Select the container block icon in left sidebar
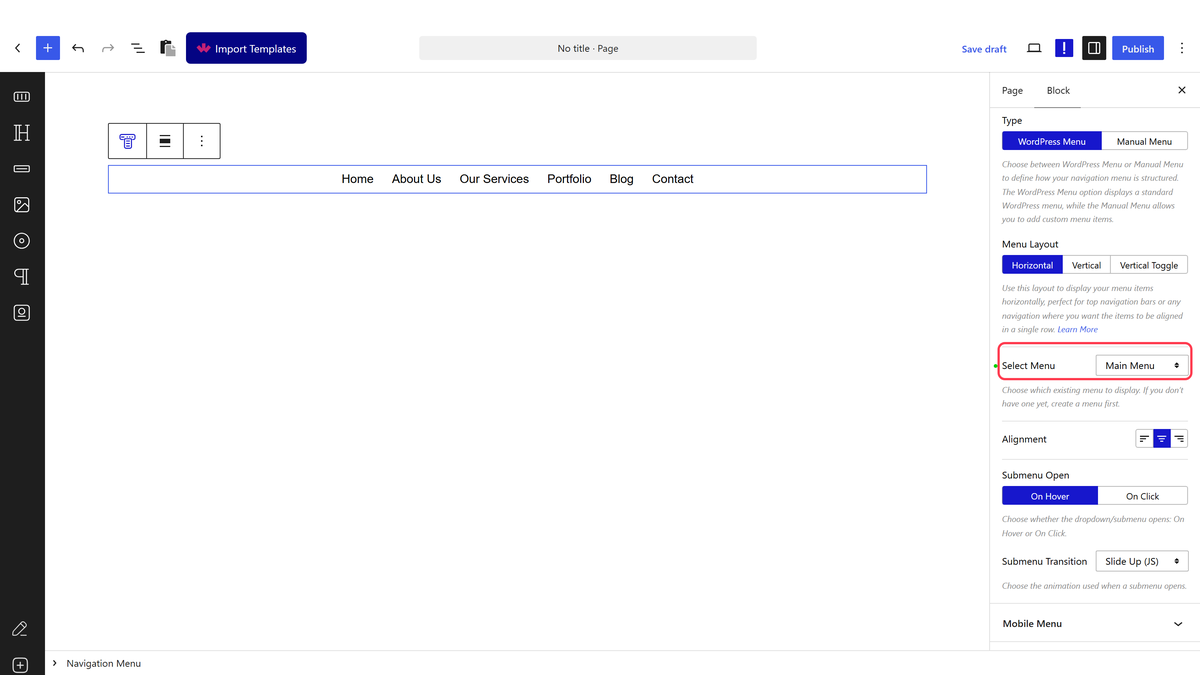 coord(22,97)
